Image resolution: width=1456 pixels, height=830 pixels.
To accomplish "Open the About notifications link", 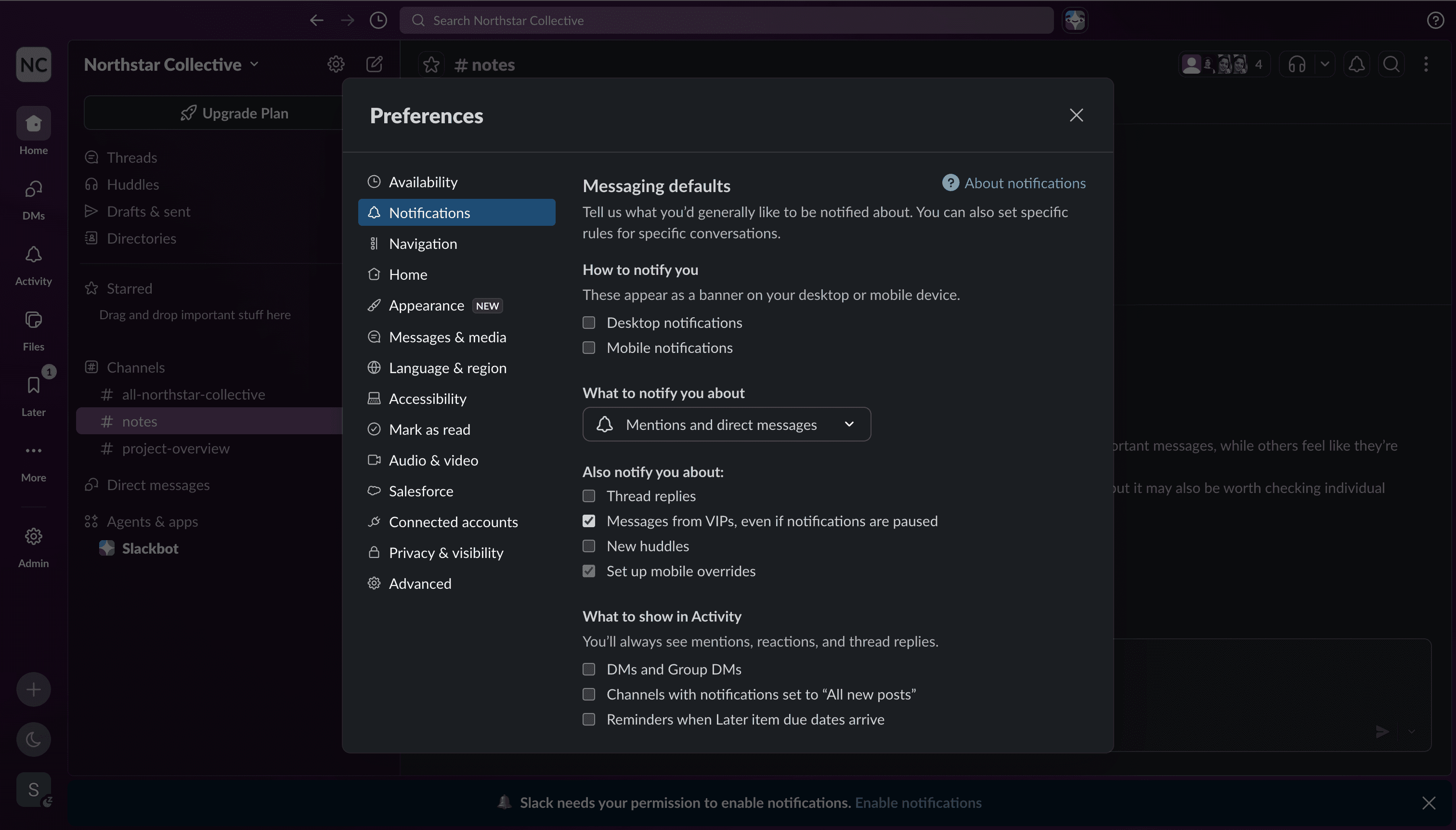I will pos(1014,183).
